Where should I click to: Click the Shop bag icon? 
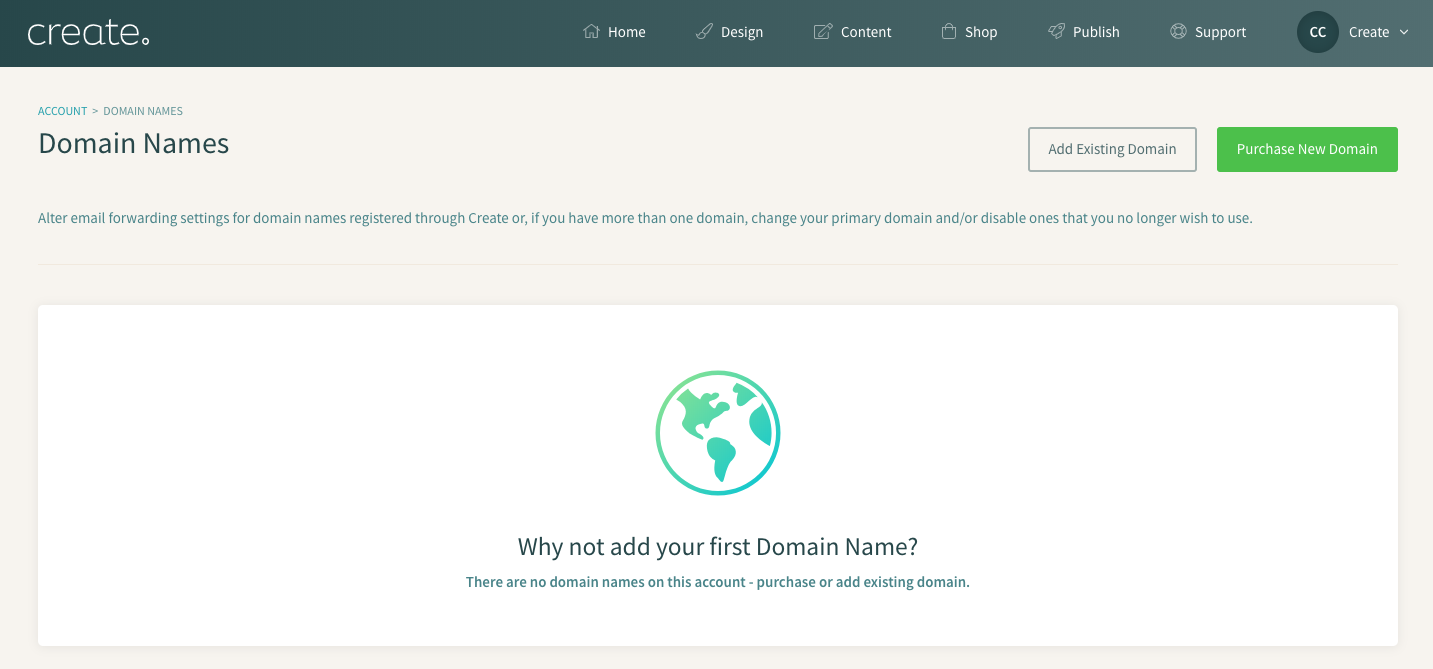tap(949, 31)
